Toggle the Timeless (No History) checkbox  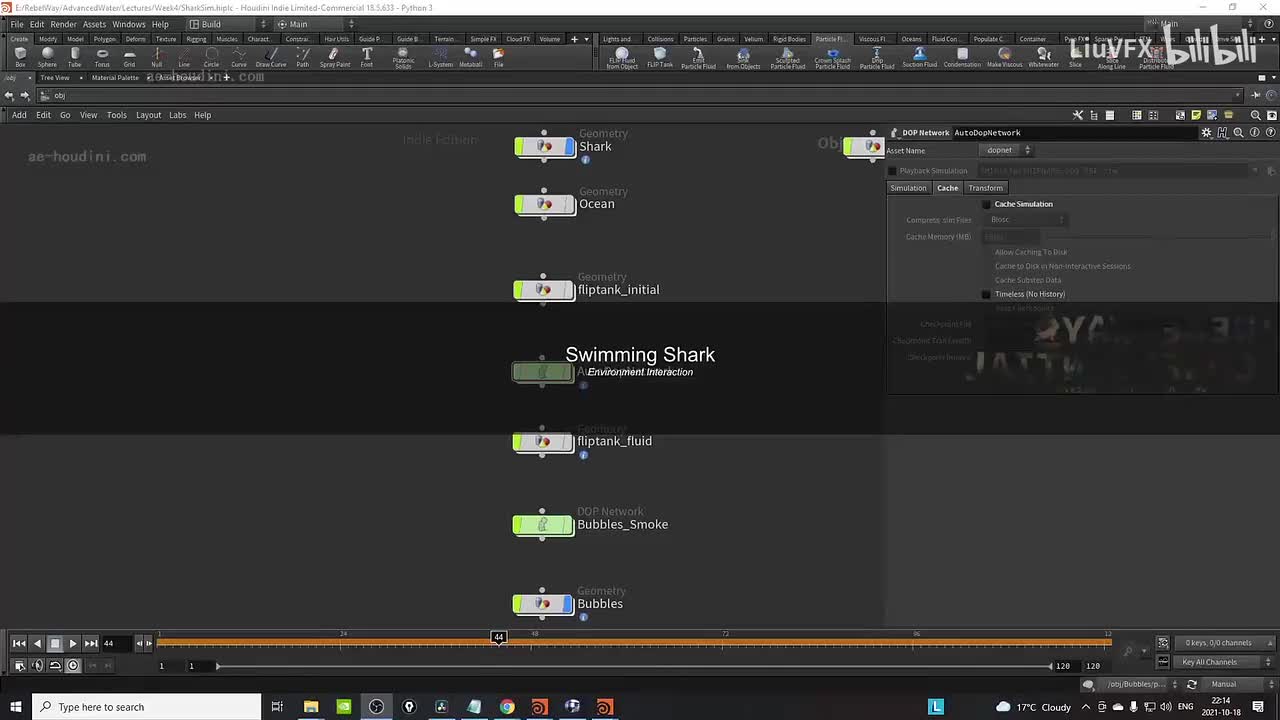coord(986,294)
